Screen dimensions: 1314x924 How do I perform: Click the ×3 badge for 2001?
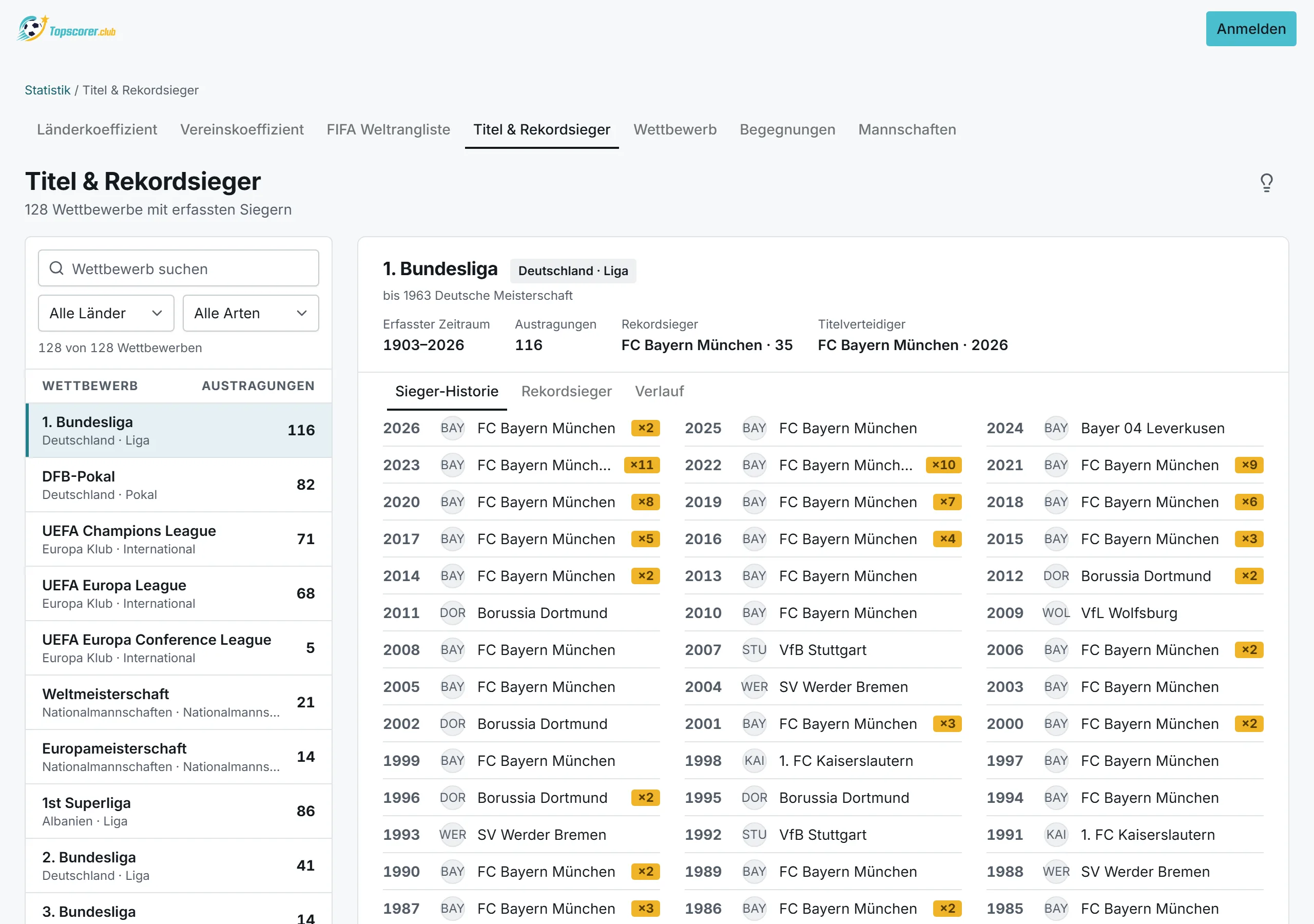pyautogui.click(x=947, y=724)
